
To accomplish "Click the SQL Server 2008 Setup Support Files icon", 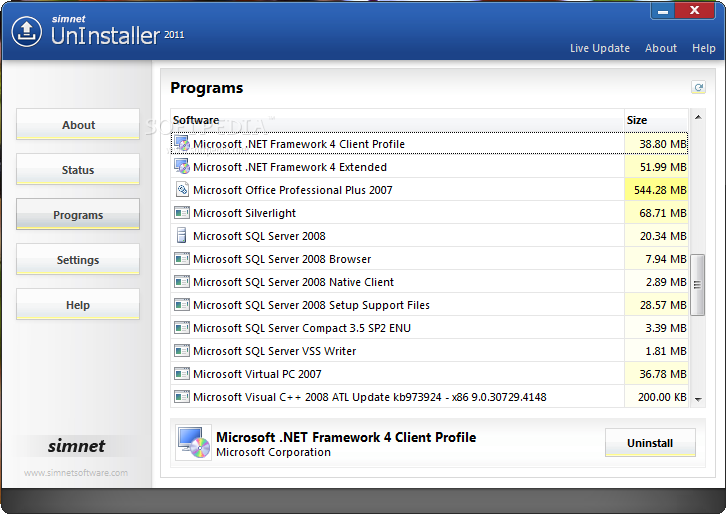I will [182, 304].
